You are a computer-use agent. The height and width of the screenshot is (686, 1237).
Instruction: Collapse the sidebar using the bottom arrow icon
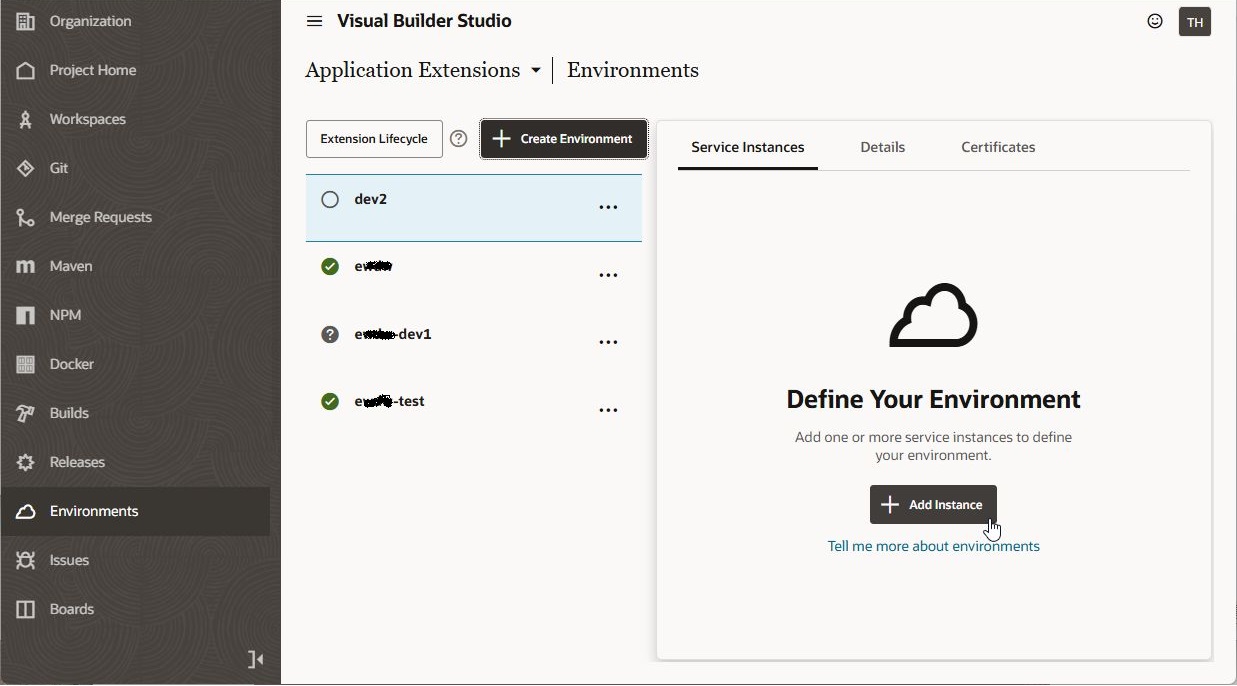[x=256, y=659]
